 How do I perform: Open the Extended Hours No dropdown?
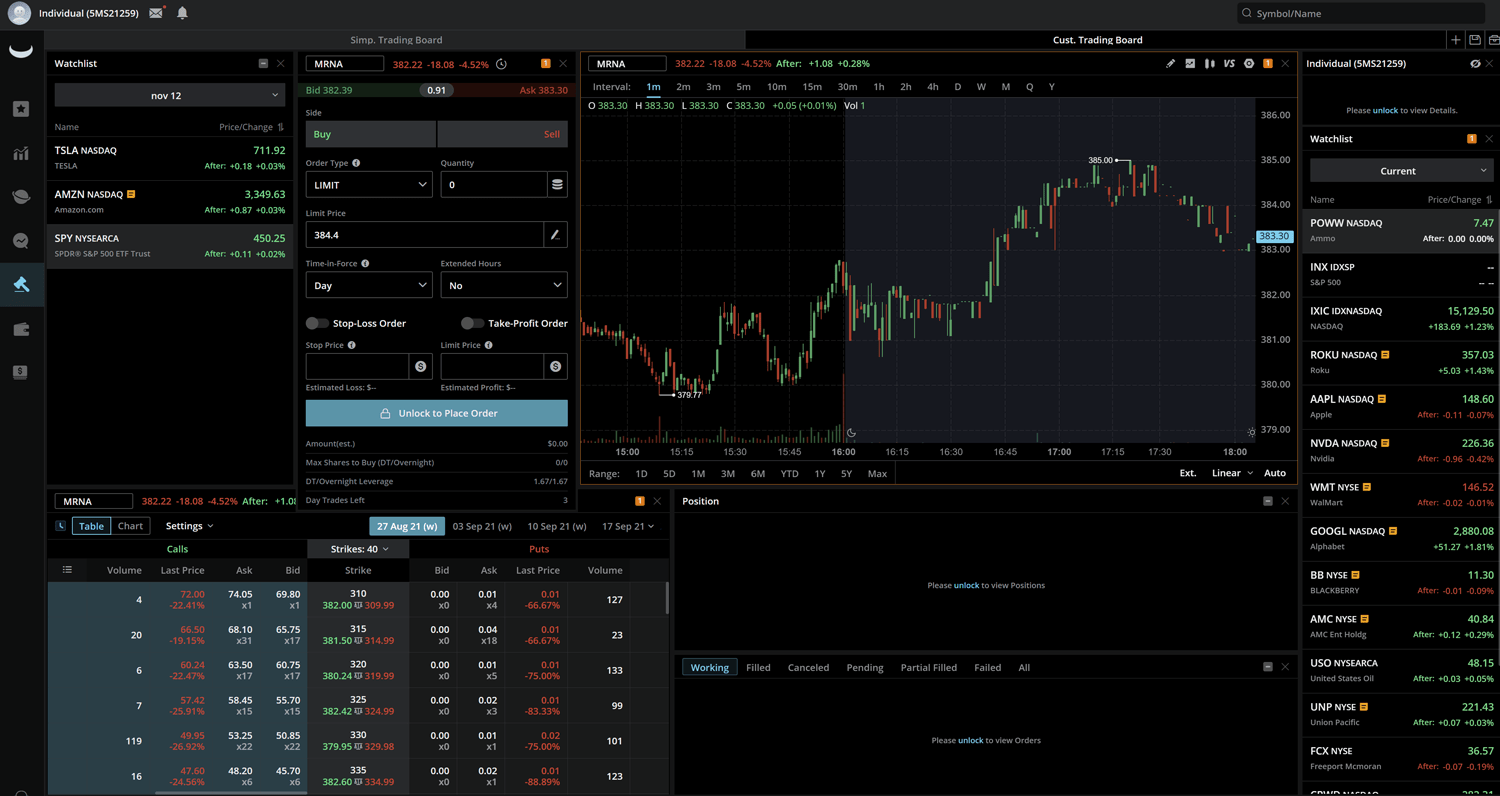504,285
